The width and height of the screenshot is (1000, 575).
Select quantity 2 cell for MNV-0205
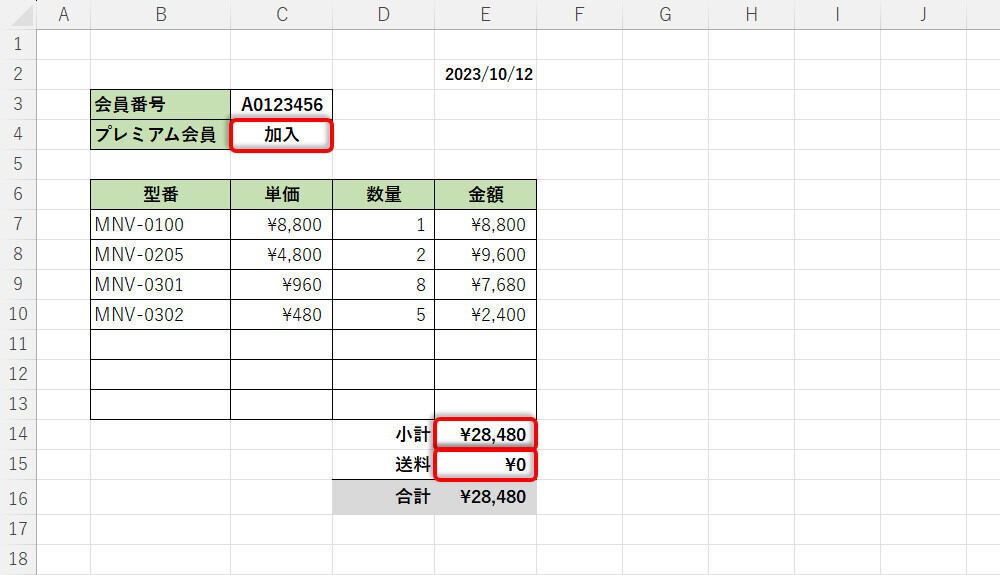click(x=384, y=254)
